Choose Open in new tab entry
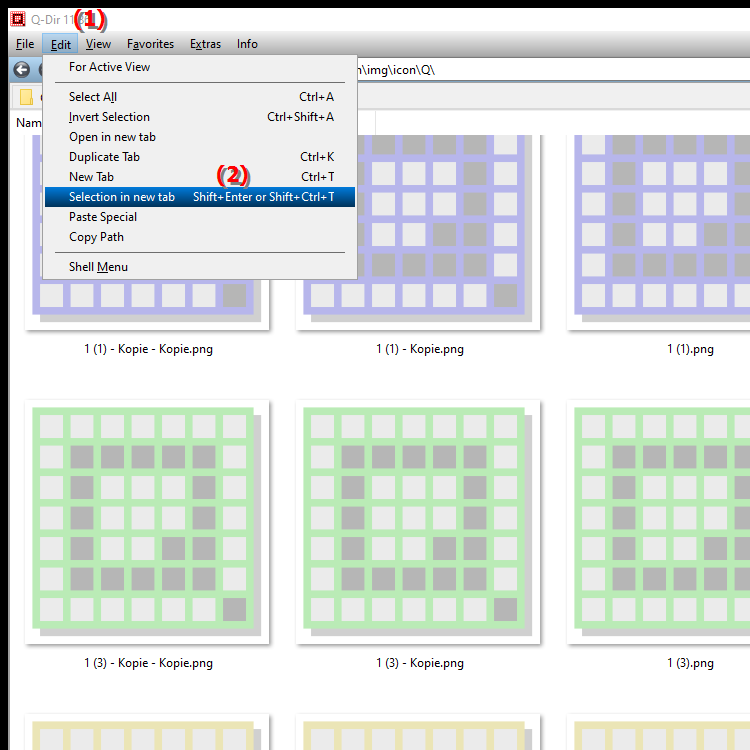The height and width of the screenshot is (750, 750). (200, 137)
